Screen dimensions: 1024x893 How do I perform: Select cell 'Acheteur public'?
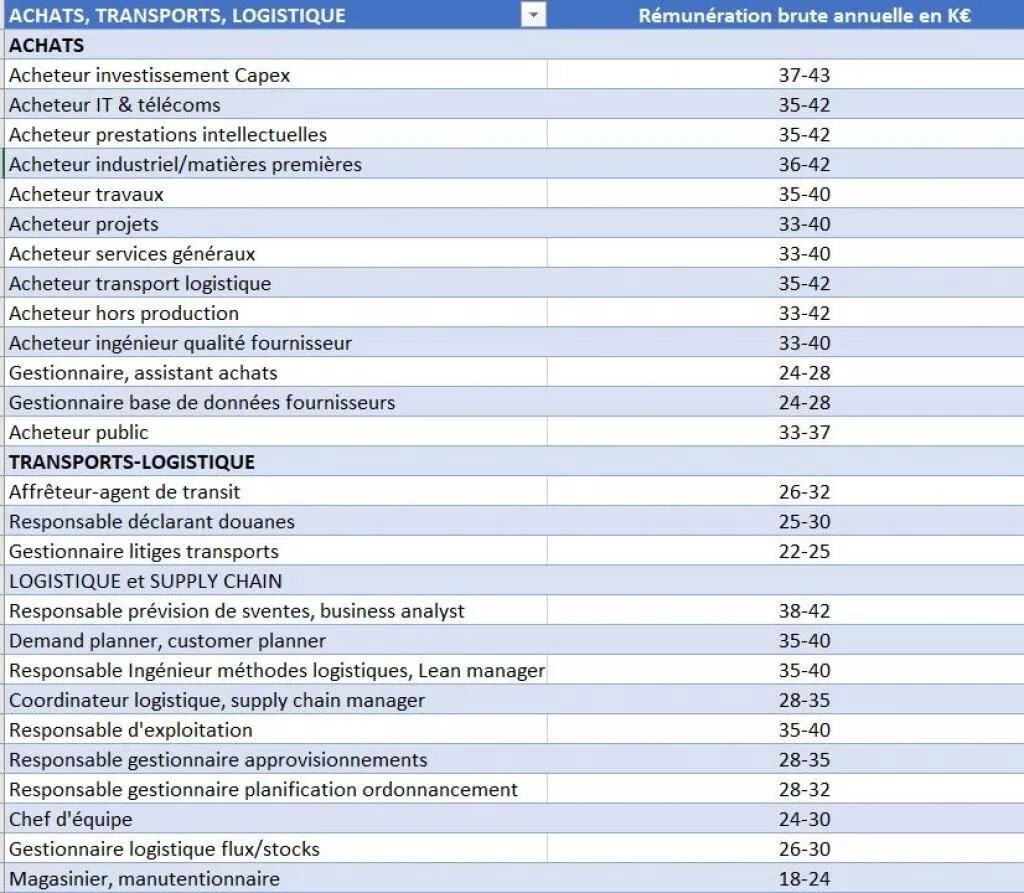276,432
